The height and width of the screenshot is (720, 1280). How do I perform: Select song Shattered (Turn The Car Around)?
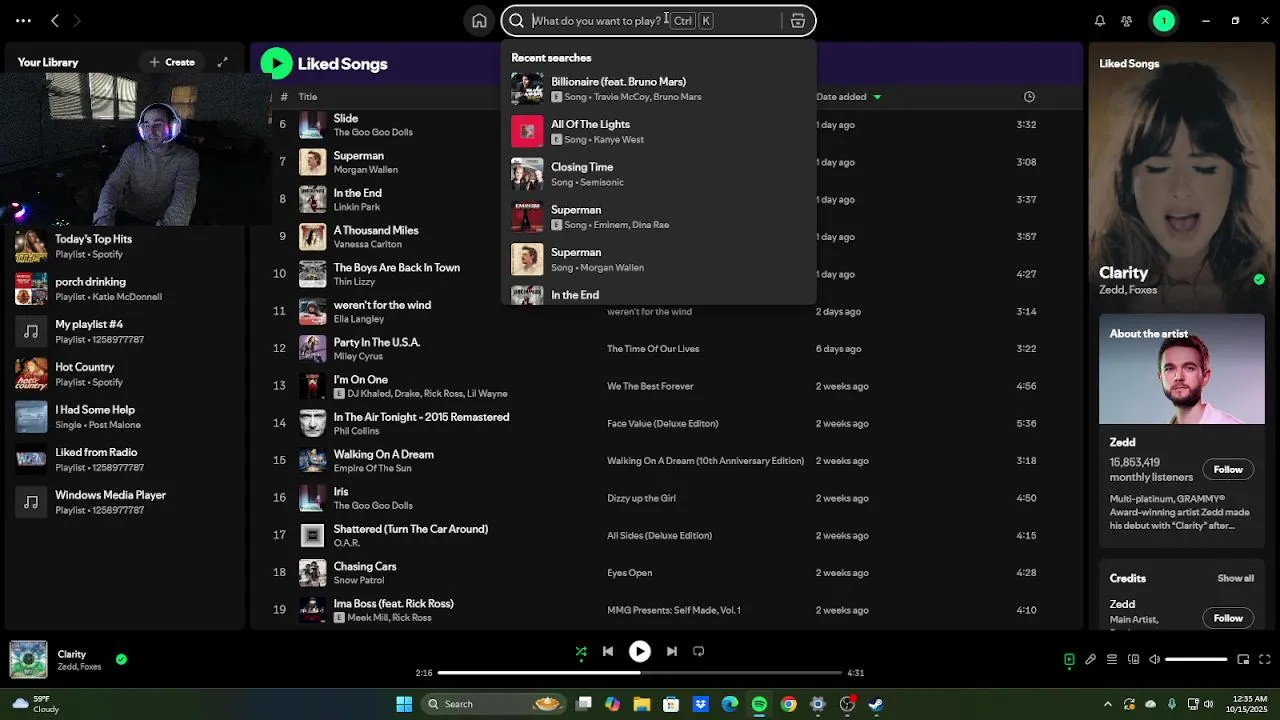point(410,529)
